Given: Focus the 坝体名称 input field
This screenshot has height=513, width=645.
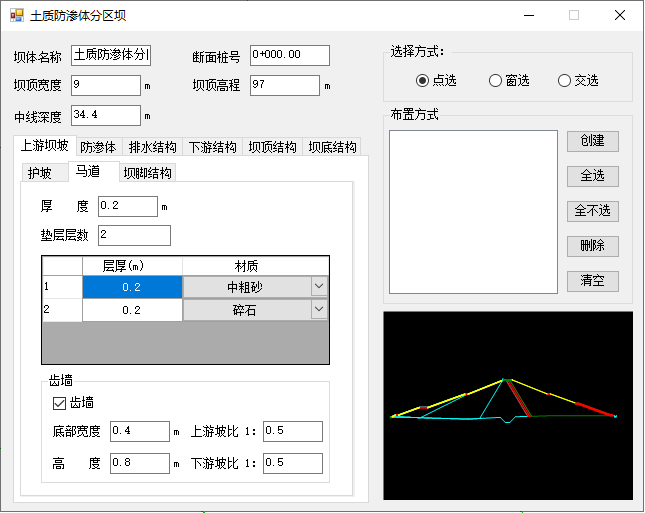Looking at the screenshot, I should 111,56.
